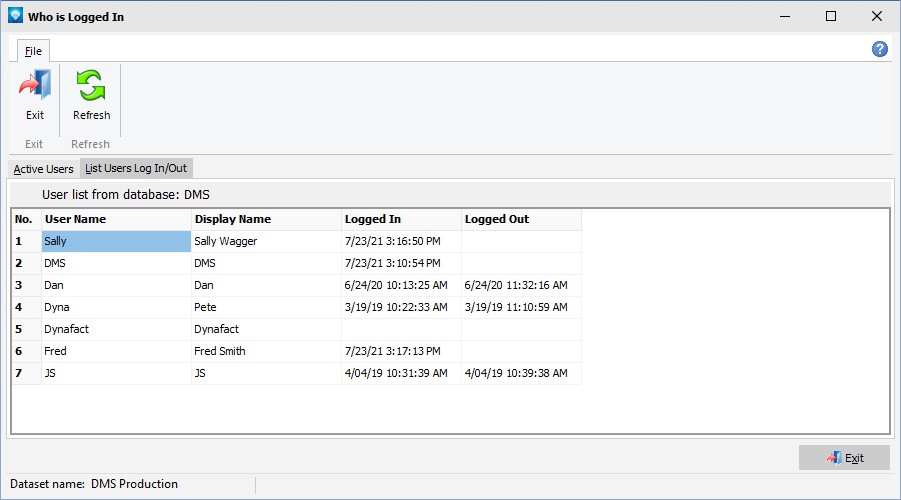Select the DMS user row

pos(297,263)
